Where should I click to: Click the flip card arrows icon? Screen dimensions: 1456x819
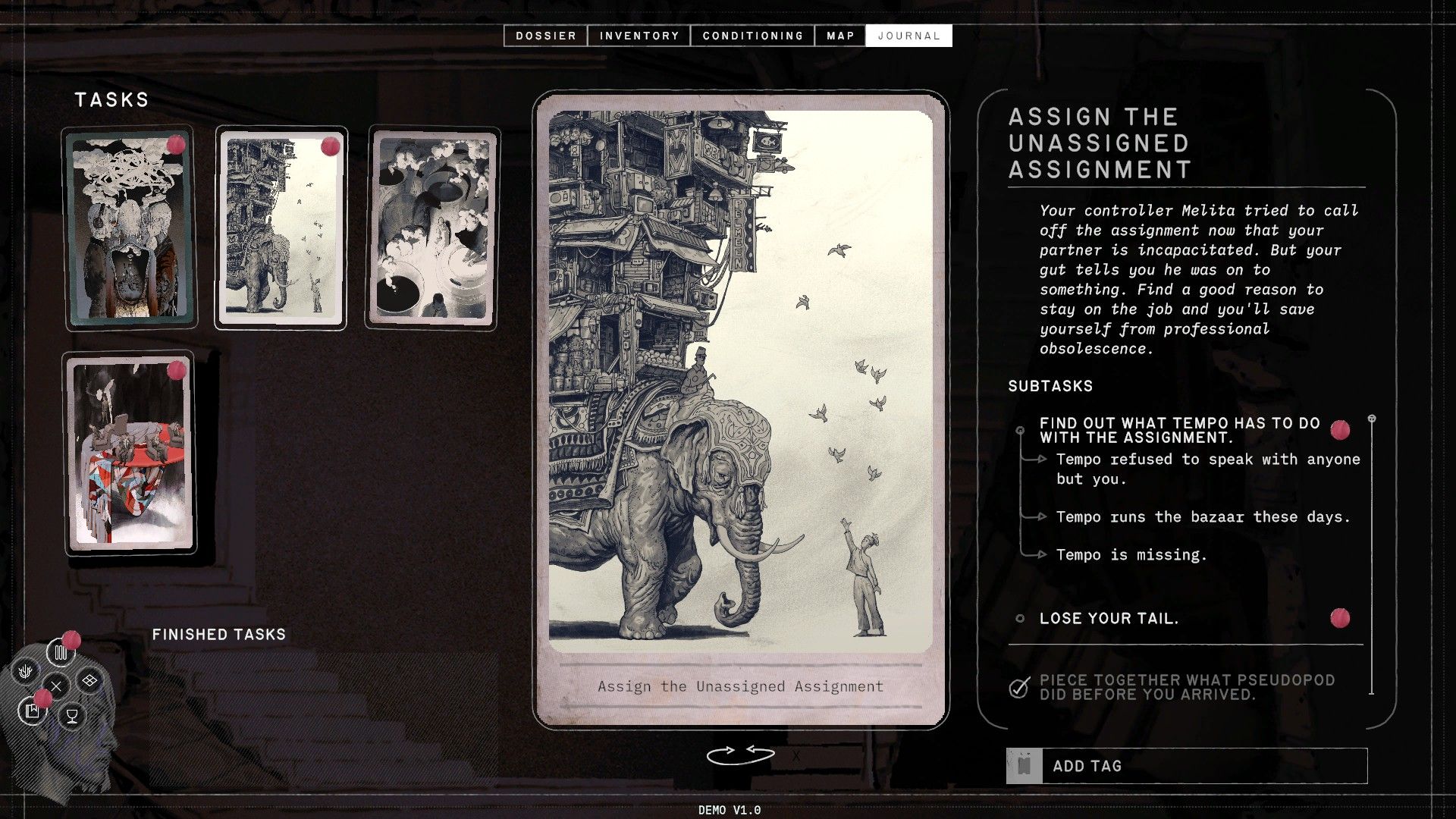tap(740, 755)
